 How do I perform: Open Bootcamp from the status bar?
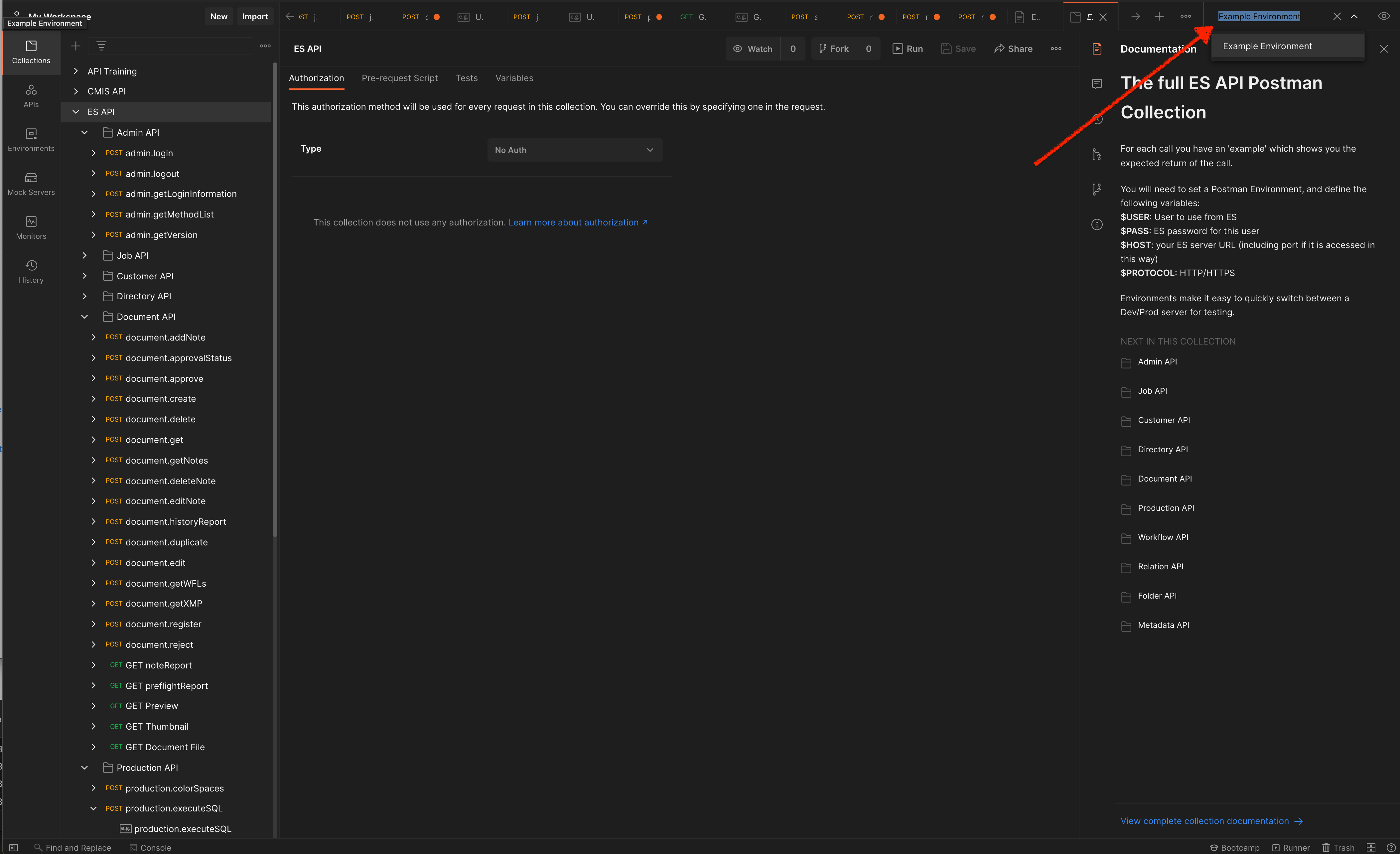tap(1234, 847)
